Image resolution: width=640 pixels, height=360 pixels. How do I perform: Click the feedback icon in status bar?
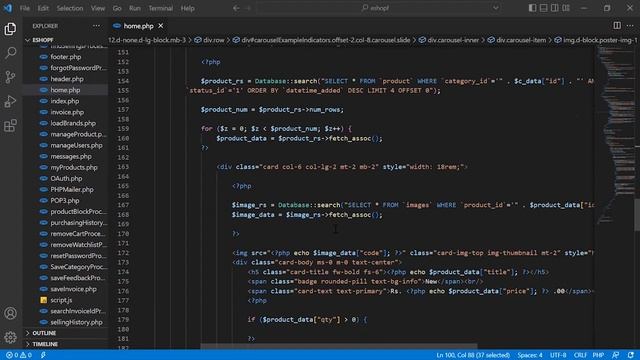616,355
